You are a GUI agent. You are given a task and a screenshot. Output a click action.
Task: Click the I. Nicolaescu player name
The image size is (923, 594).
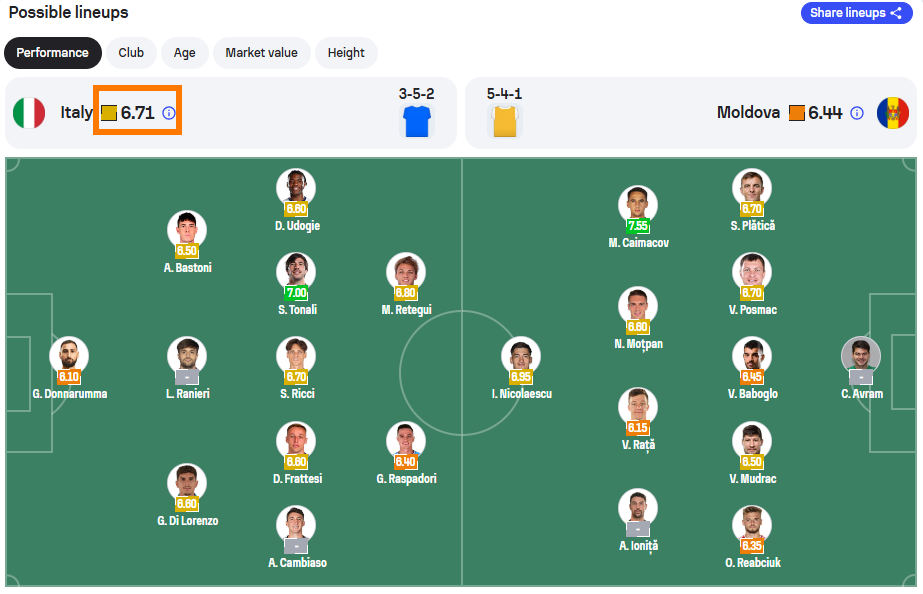(x=522, y=394)
